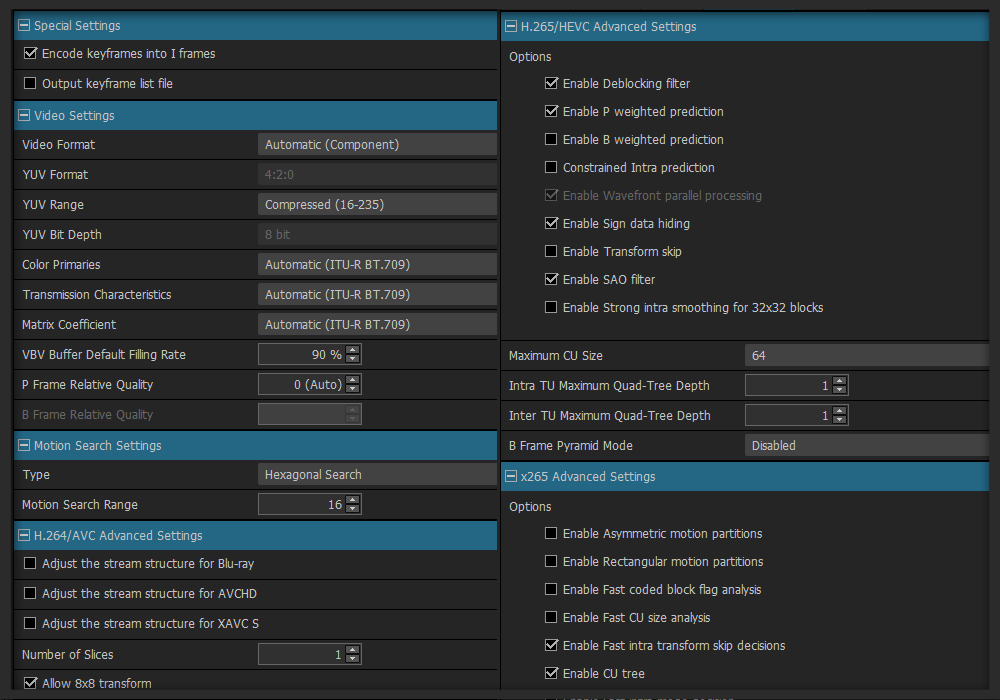Increase Inter TU Maximum Quad-Tree Depth

(x=840, y=411)
